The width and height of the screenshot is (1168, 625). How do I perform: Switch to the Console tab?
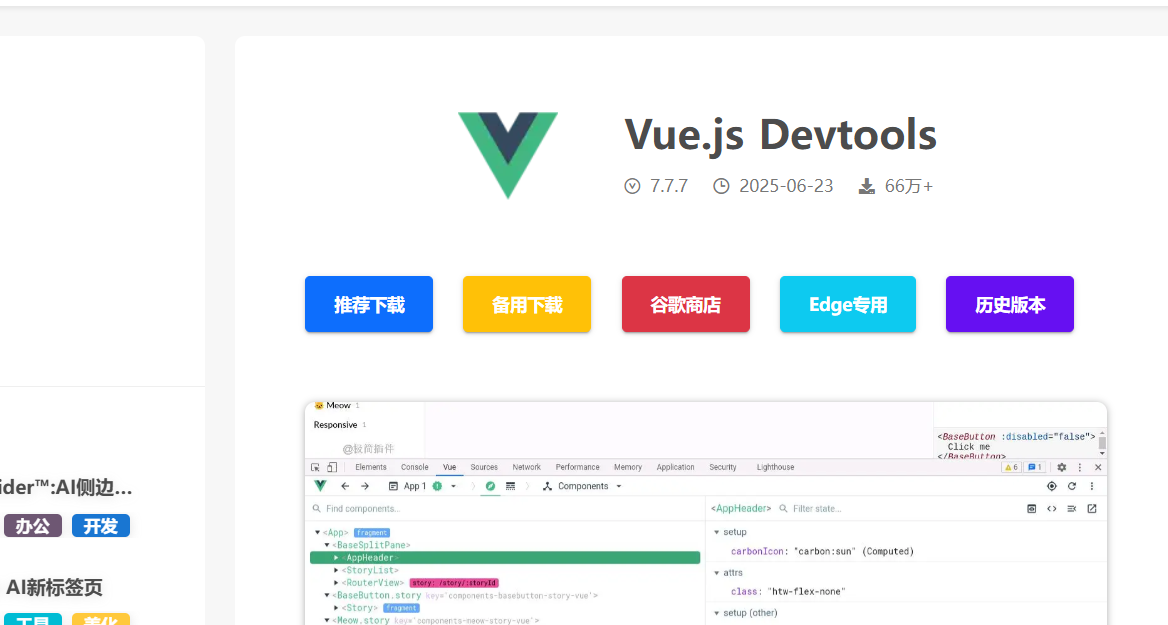415,467
